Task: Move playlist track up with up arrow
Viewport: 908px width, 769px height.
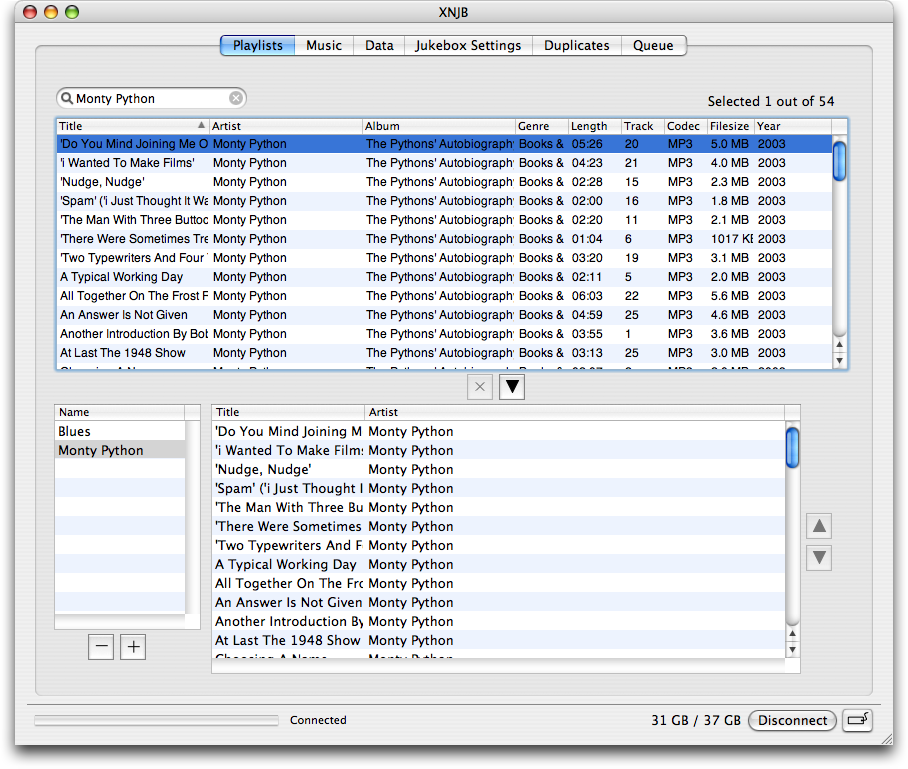Action: coord(819,526)
